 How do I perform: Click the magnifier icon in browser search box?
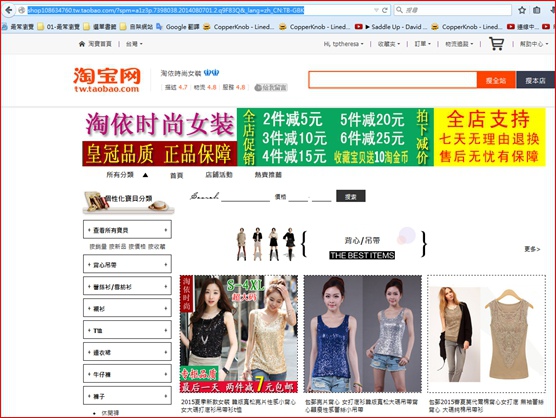(x=399, y=10)
